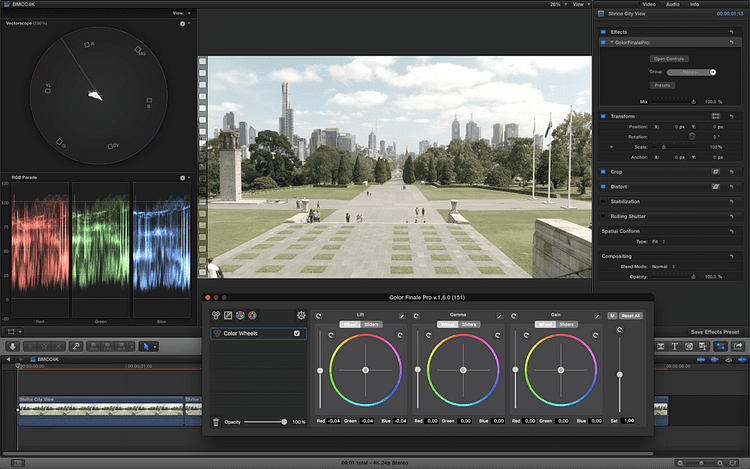Screen dimensions: 750x469
Task: Click RGB Parade settings gear icon
Action: click(183, 178)
